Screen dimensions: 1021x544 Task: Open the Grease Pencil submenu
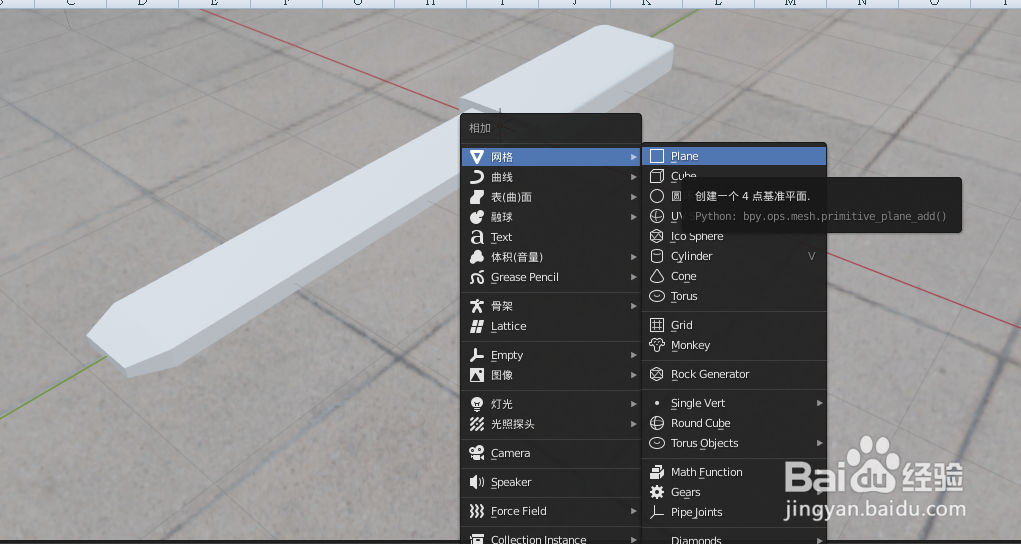click(x=551, y=278)
